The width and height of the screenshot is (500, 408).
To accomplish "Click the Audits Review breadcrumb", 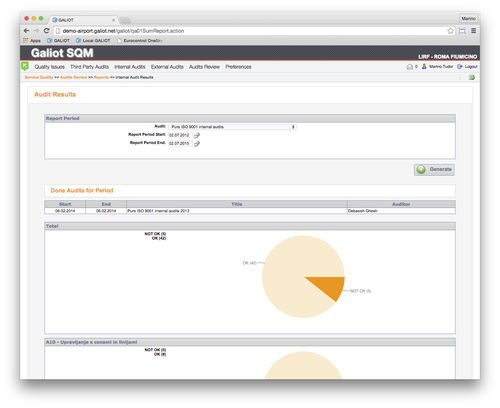I will click(x=73, y=77).
